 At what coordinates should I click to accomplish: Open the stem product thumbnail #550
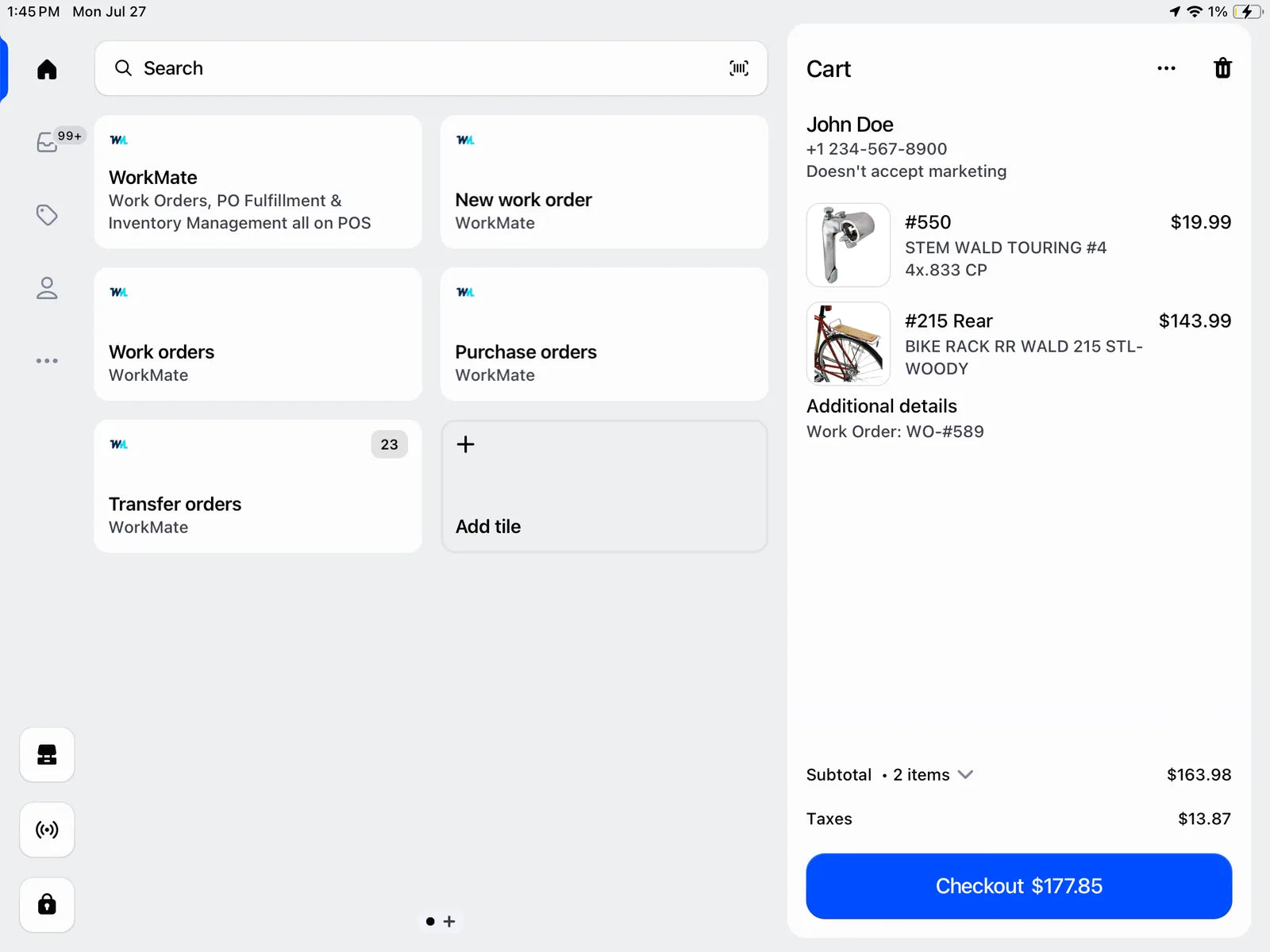click(849, 245)
